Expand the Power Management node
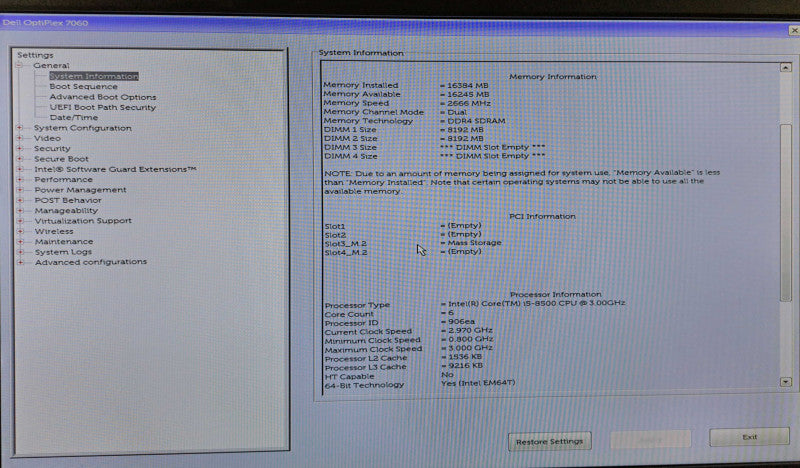This screenshot has height=468, width=800. pos(20,189)
